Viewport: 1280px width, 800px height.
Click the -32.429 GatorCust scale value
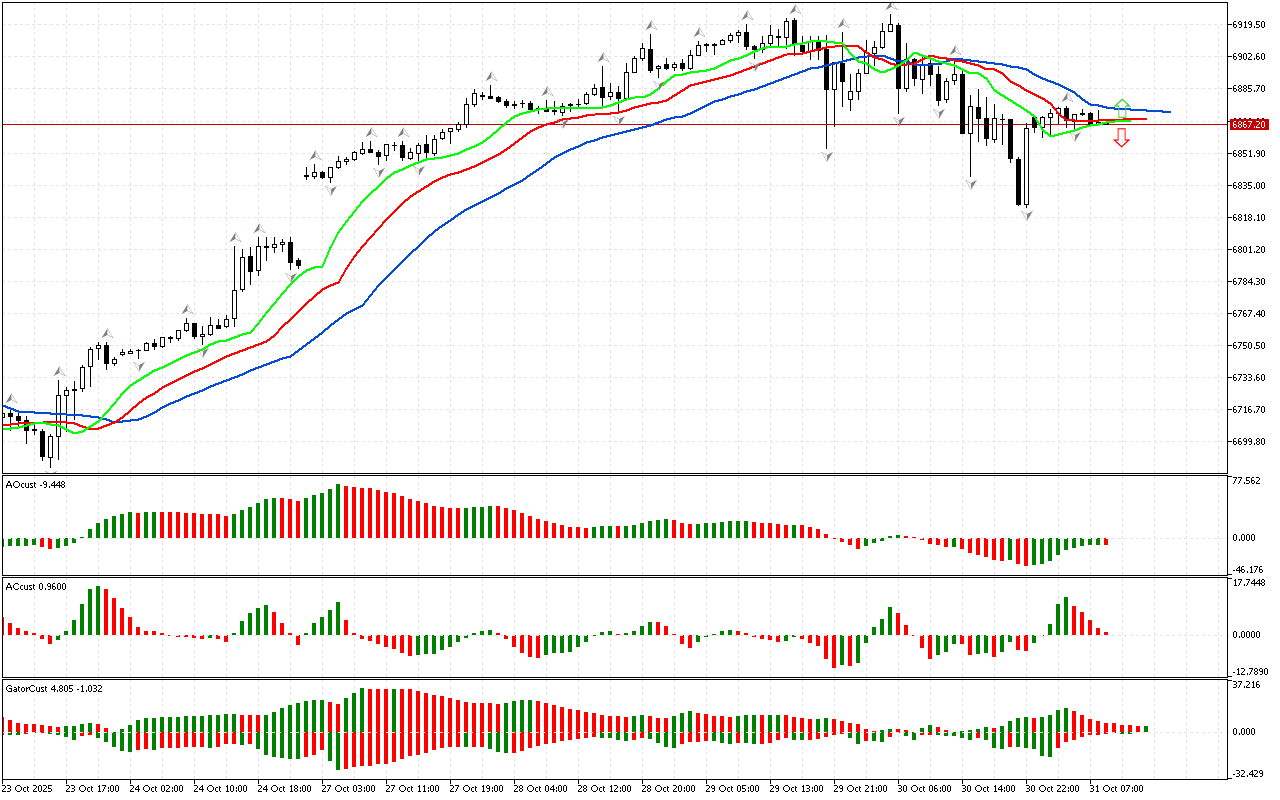pos(1247,774)
